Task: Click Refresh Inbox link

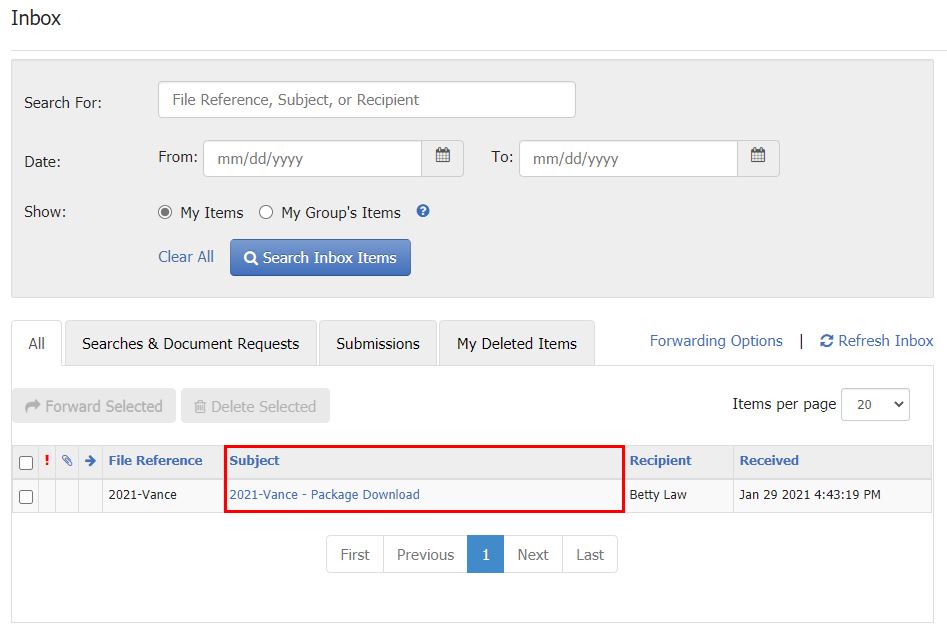Action: [x=876, y=341]
